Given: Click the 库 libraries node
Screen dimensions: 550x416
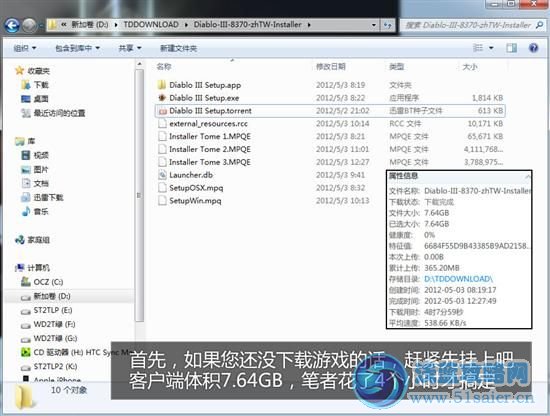Looking at the screenshot, I should [31, 141].
